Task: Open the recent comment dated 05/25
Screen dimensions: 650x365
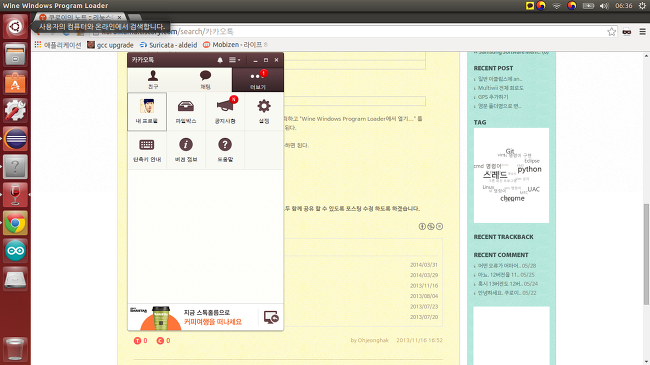Action: [x=506, y=275]
